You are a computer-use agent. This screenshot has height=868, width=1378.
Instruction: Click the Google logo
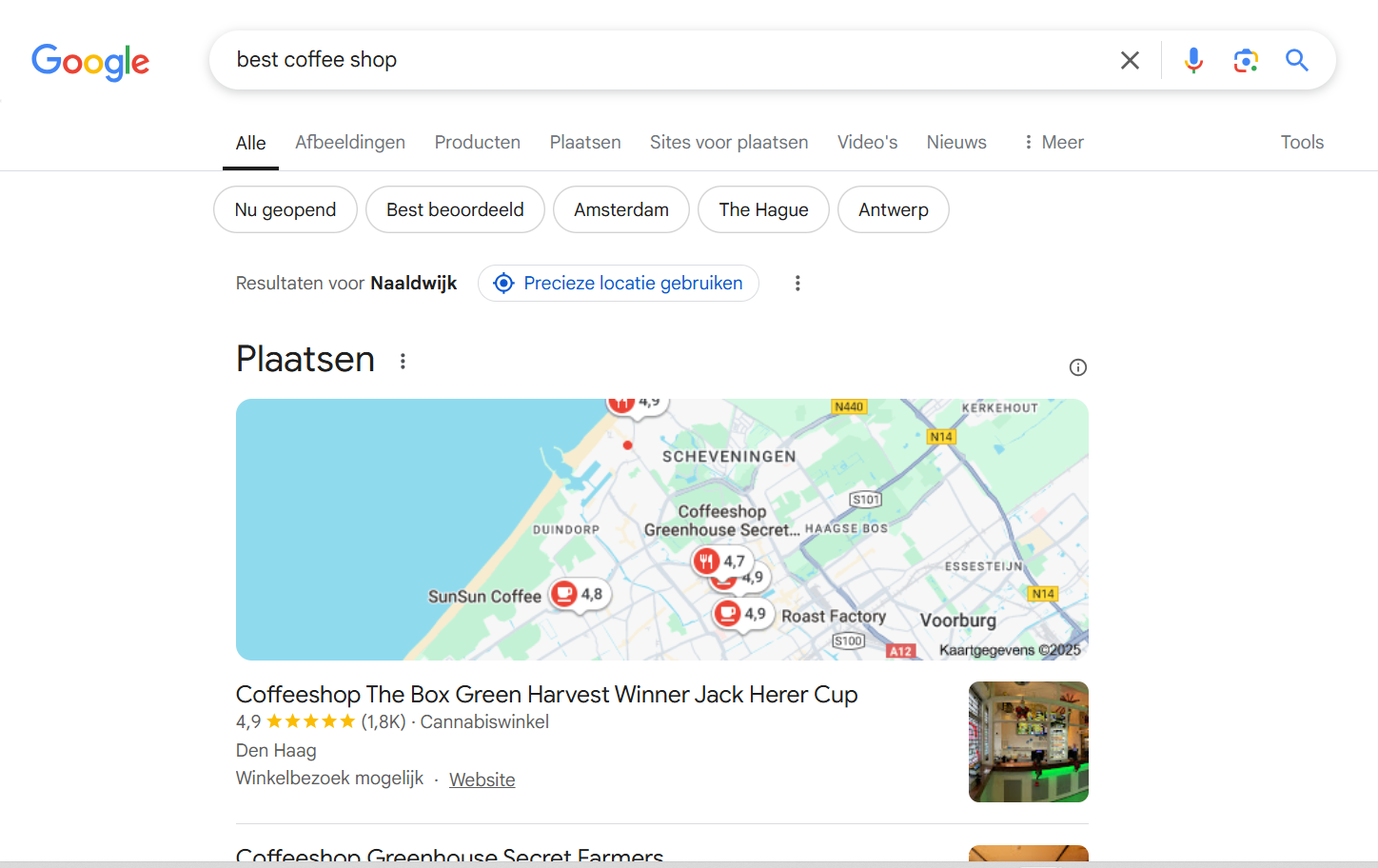[90, 61]
